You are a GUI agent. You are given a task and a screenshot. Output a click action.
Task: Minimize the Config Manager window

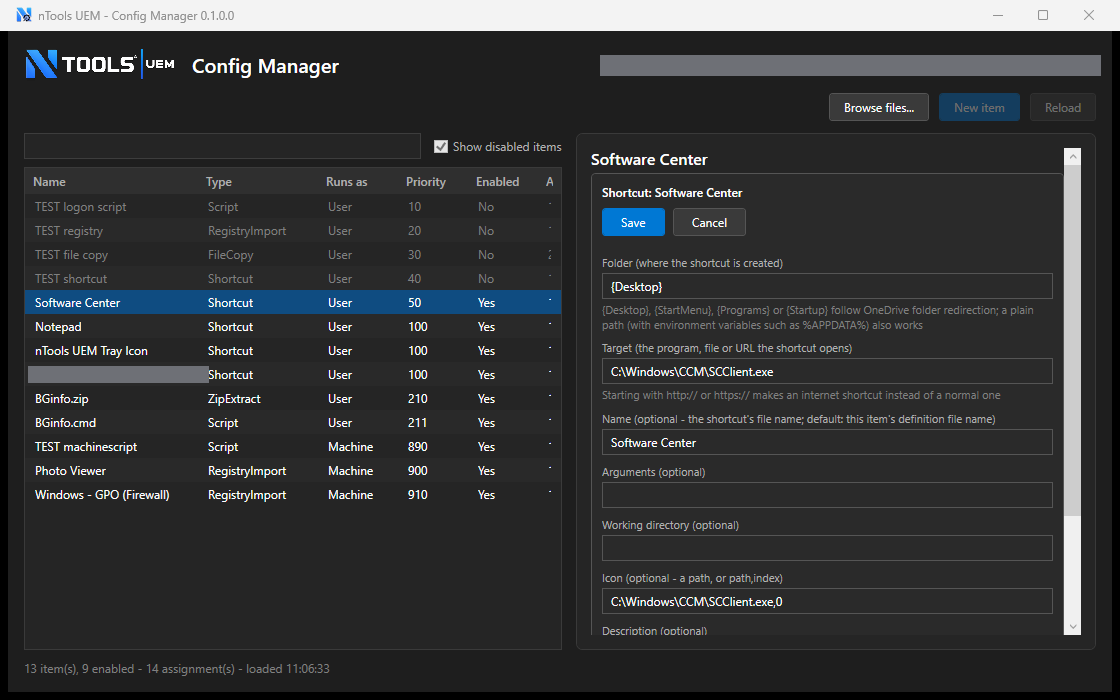point(998,15)
